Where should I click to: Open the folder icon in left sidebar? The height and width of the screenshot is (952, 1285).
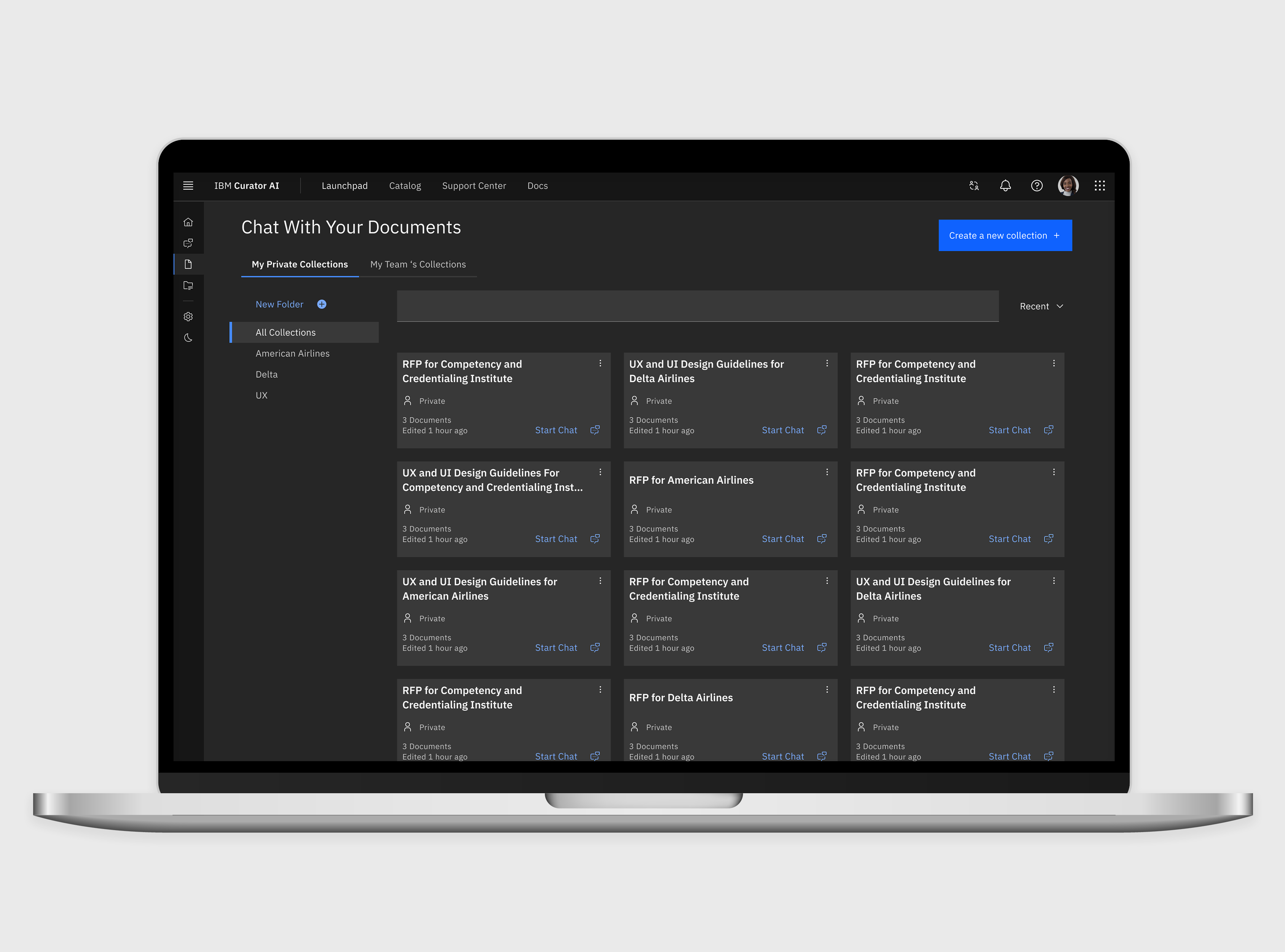(x=188, y=285)
